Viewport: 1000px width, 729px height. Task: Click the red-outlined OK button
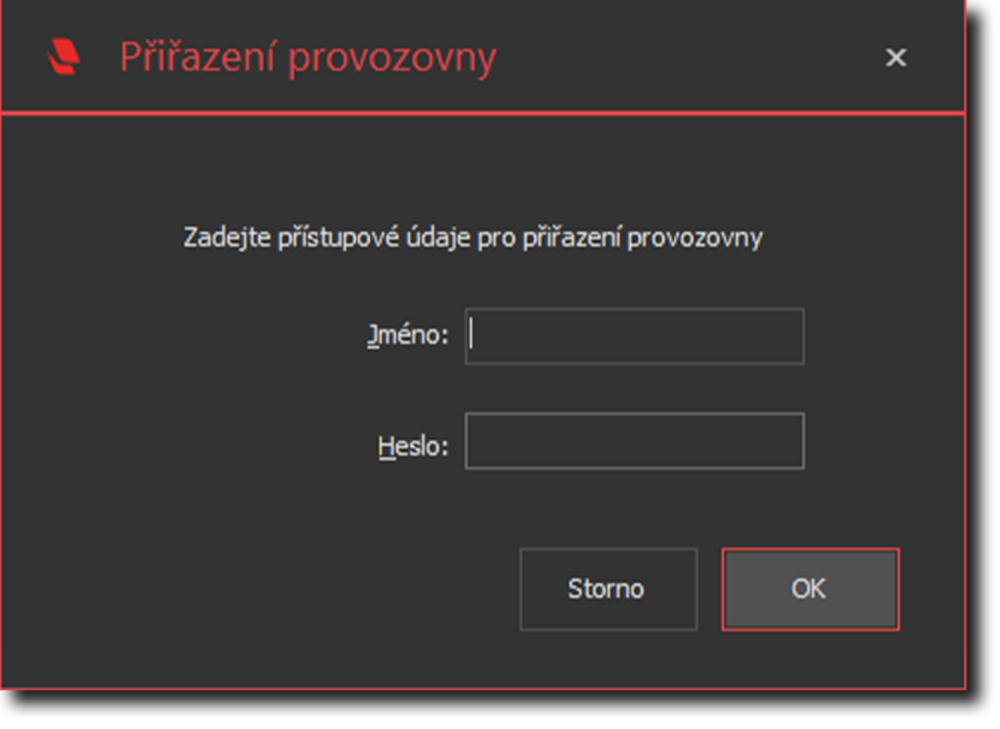810,589
